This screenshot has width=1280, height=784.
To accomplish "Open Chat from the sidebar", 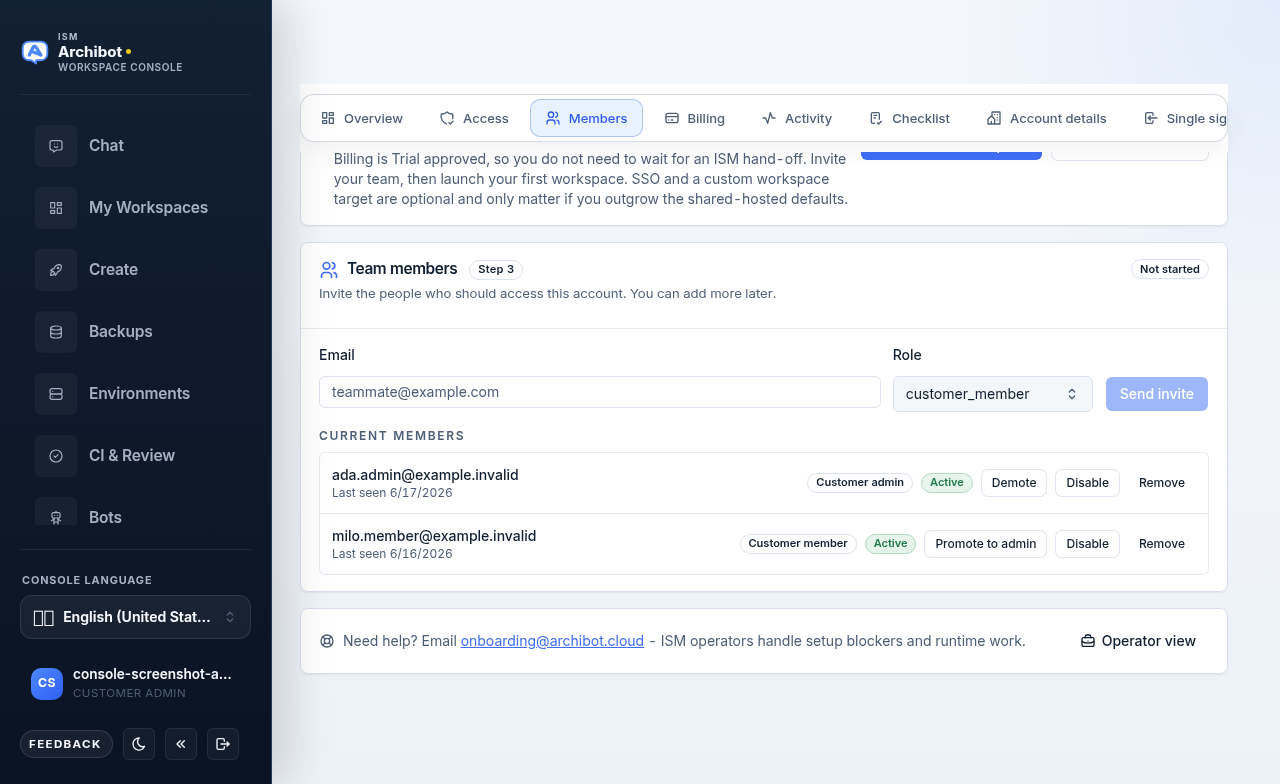I will click(x=135, y=145).
